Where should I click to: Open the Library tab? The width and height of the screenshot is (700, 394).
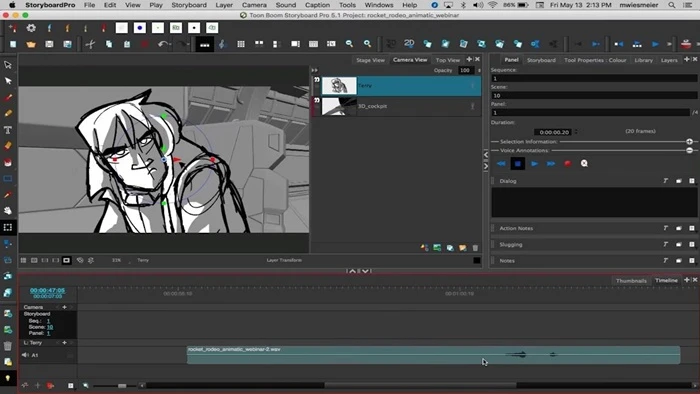coord(643,60)
